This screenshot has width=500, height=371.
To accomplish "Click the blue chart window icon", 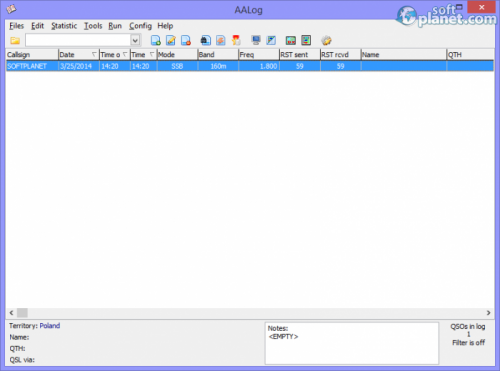I will (271, 40).
